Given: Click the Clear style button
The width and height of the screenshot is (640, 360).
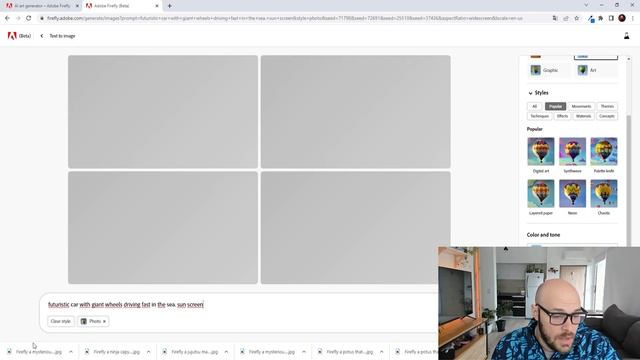Looking at the screenshot, I should (61, 321).
